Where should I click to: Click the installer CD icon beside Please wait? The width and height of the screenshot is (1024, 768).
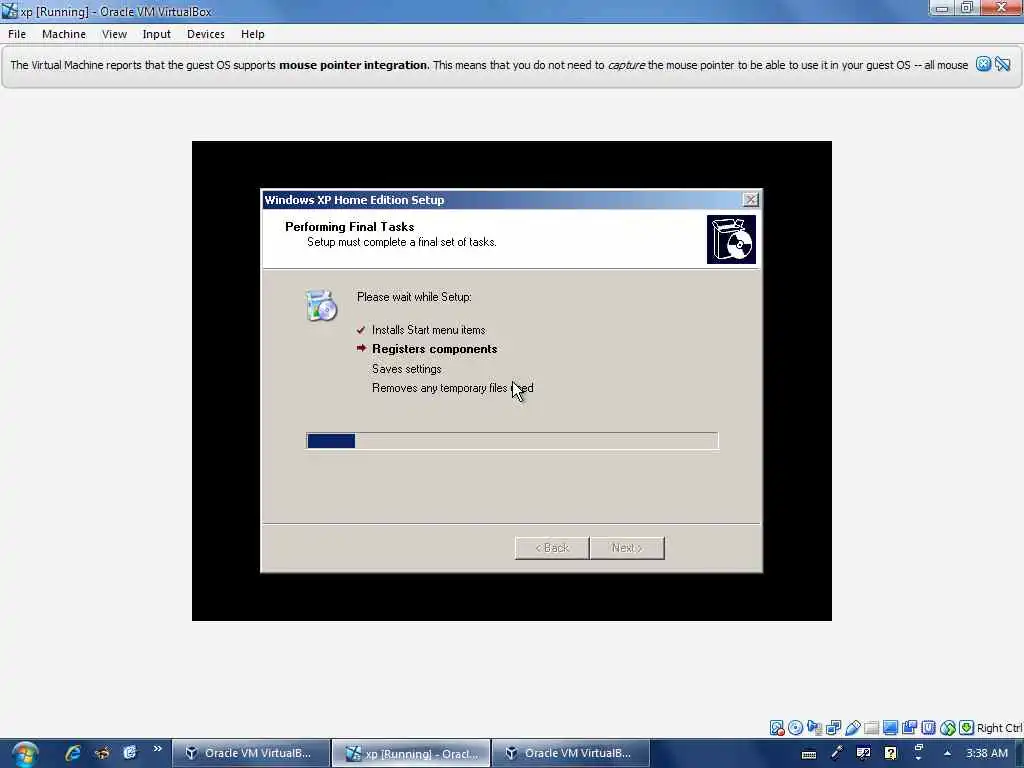click(321, 305)
